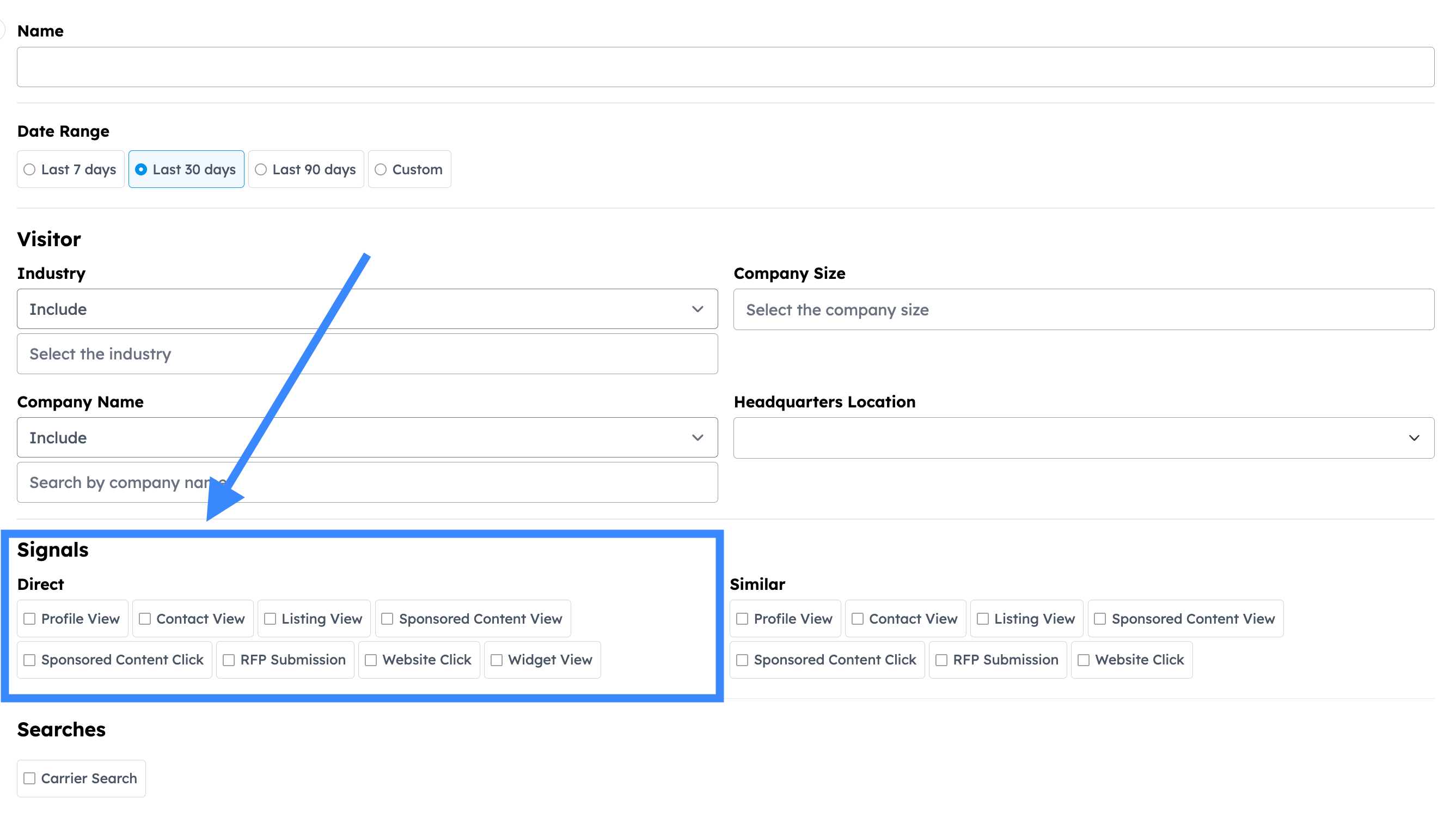Check the Widget View checkbox
Image resolution: width=1456 pixels, height=817 pixels.
click(496, 660)
